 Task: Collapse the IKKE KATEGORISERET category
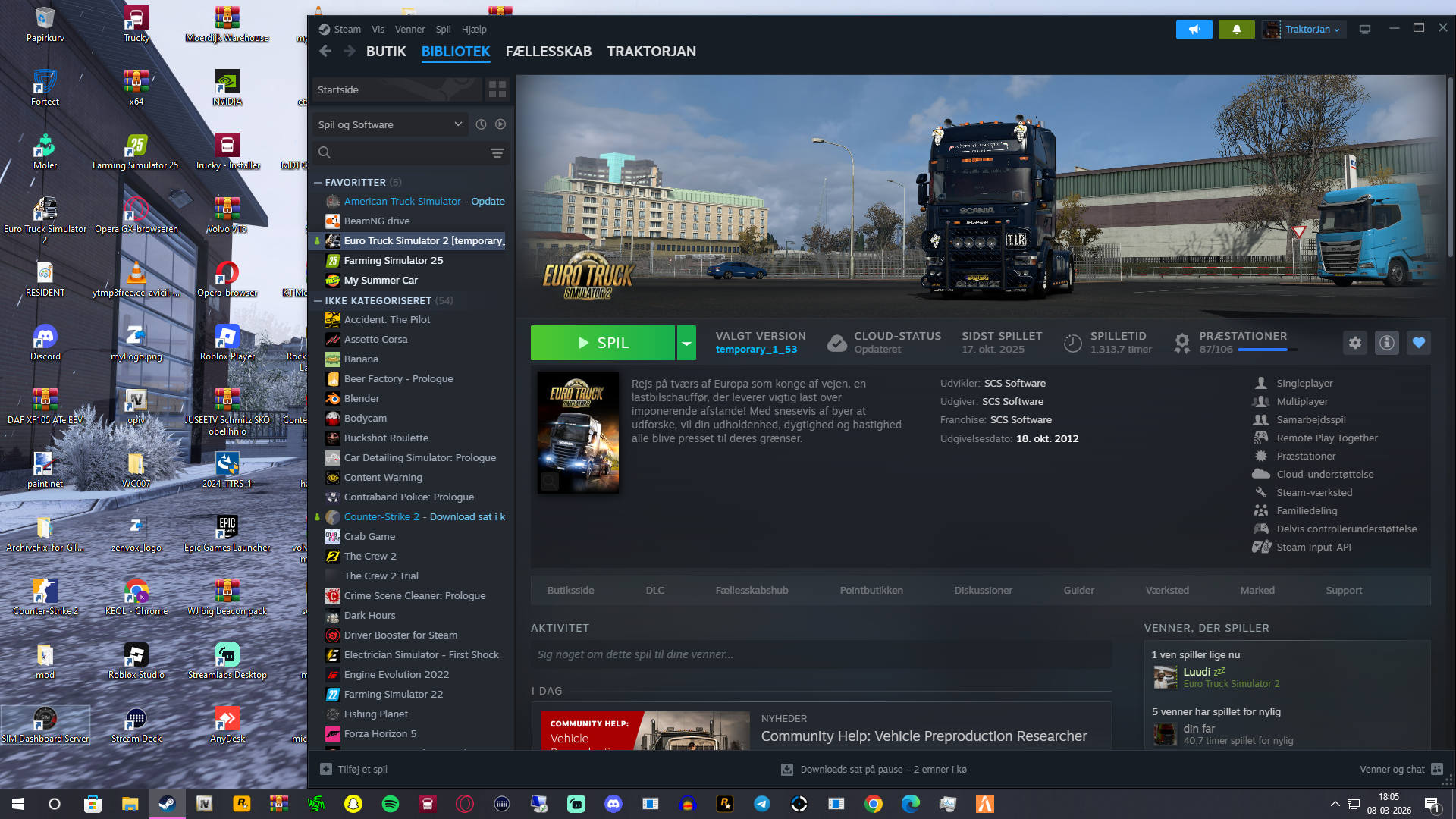point(318,300)
